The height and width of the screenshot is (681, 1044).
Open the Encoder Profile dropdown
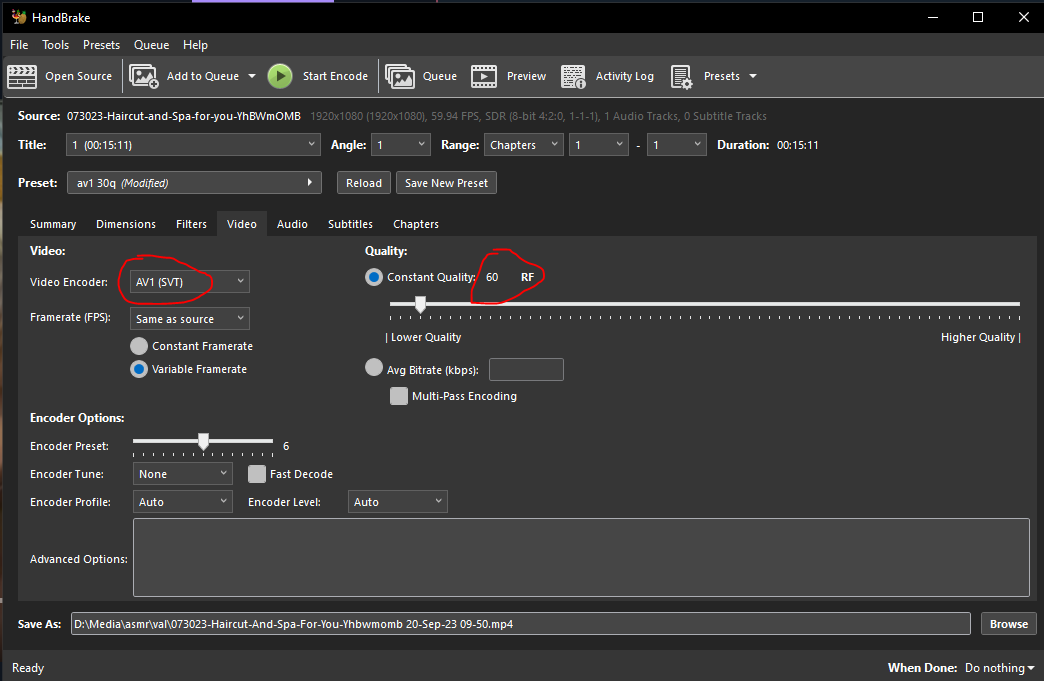point(182,501)
